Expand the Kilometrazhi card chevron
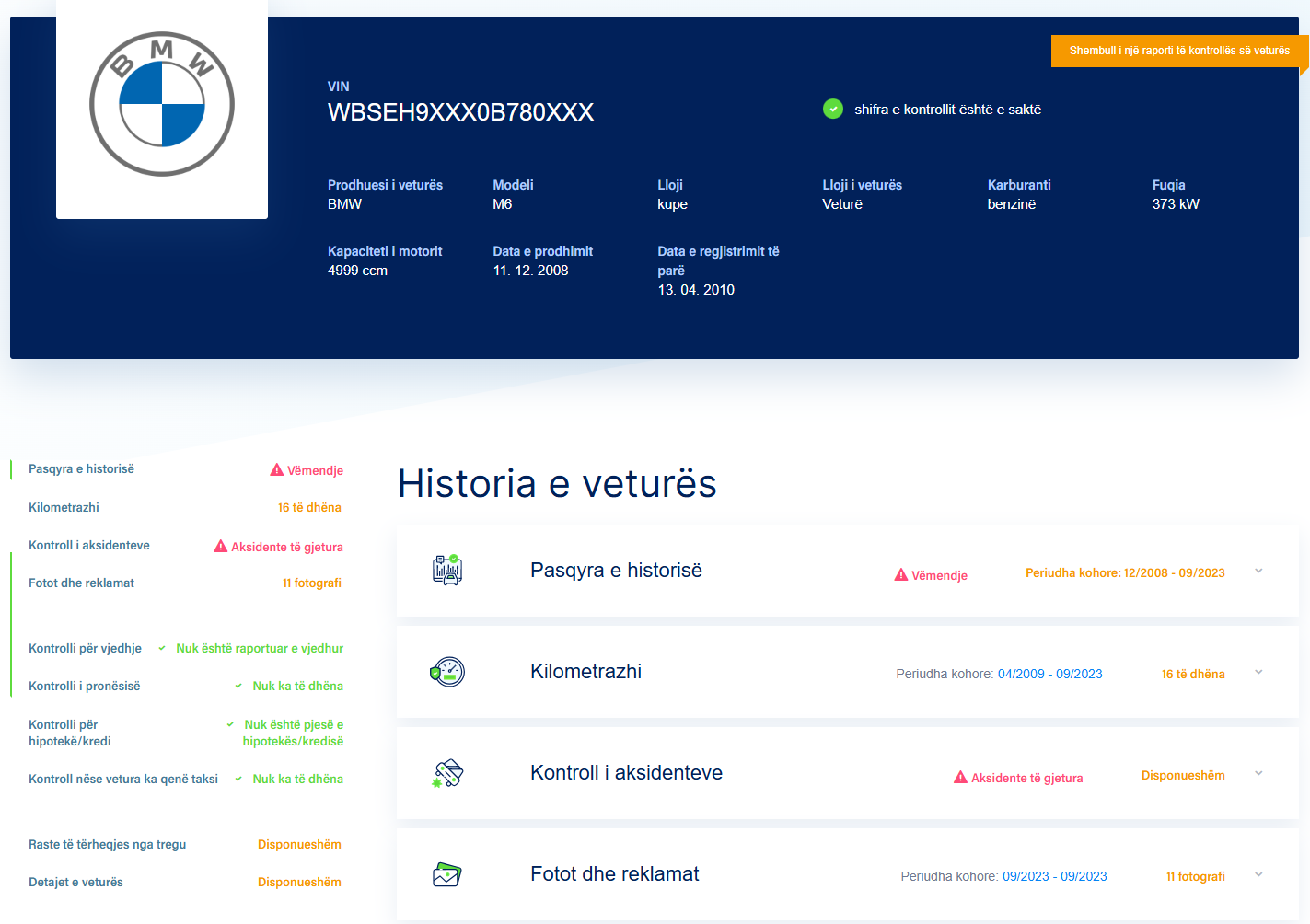The height and width of the screenshot is (924, 1310). (1258, 673)
